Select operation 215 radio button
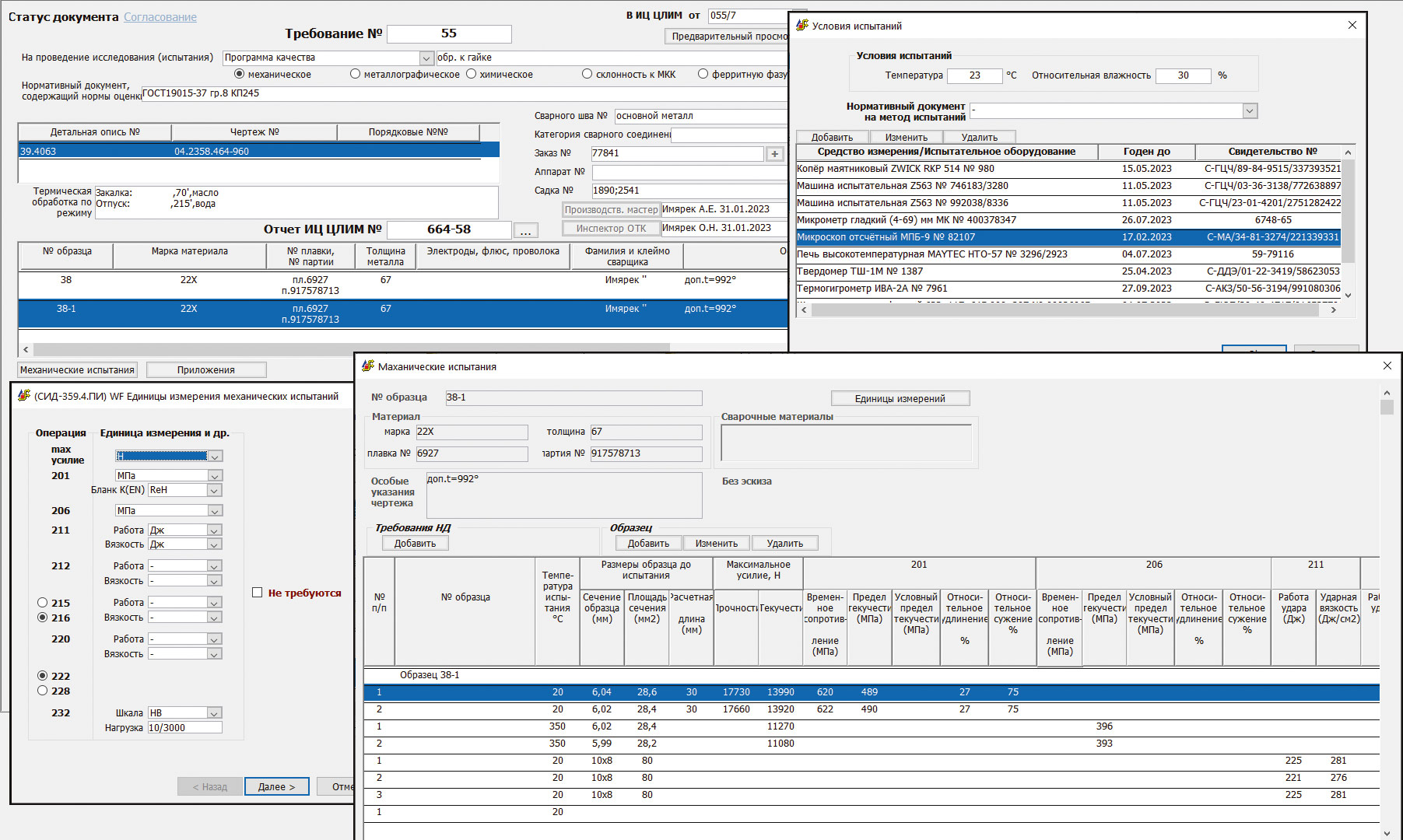The width and height of the screenshot is (1403, 840). (x=43, y=603)
